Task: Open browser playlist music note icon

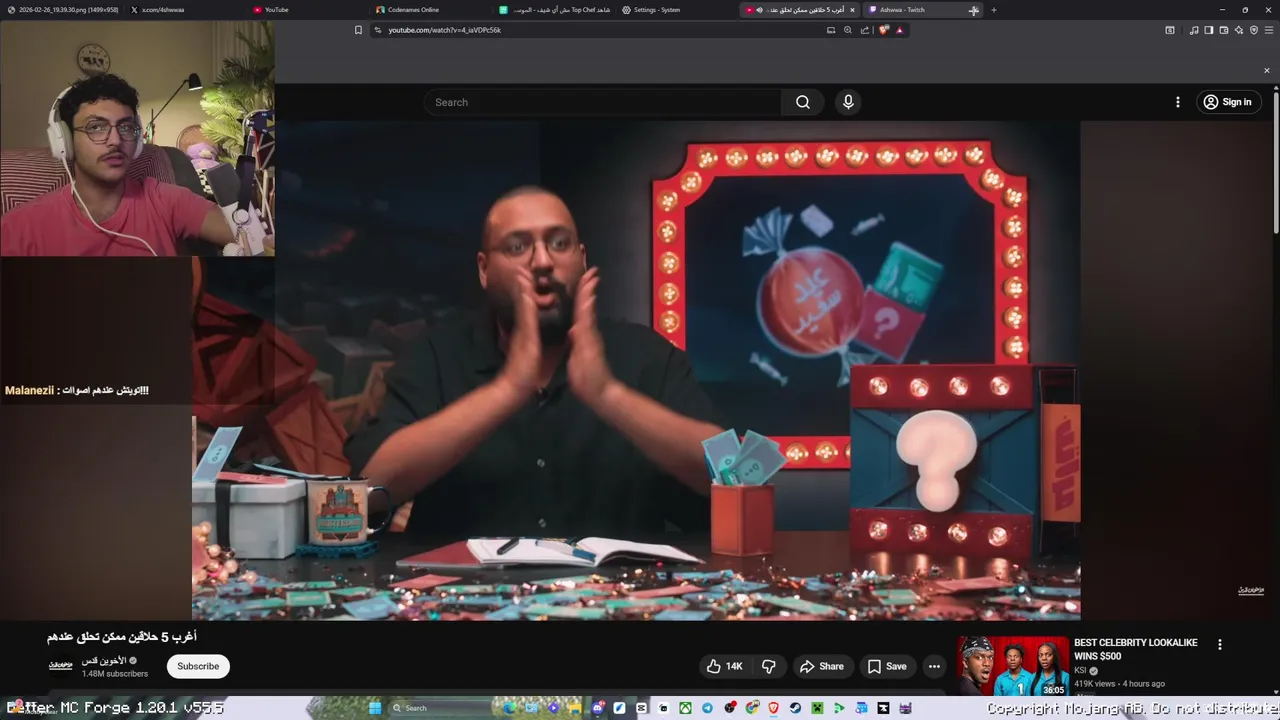Action: (1194, 30)
